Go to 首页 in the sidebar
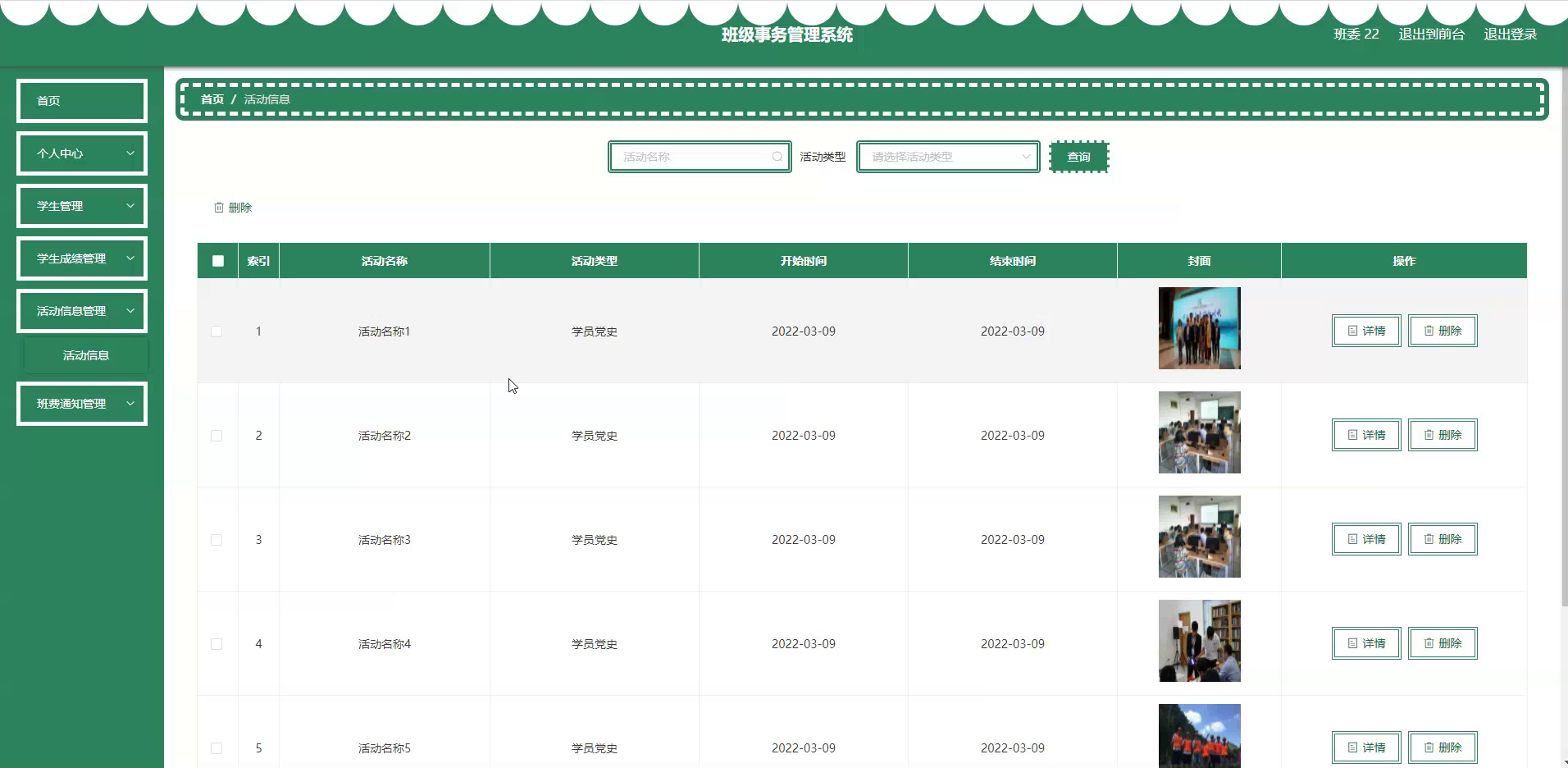 (x=82, y=101)
